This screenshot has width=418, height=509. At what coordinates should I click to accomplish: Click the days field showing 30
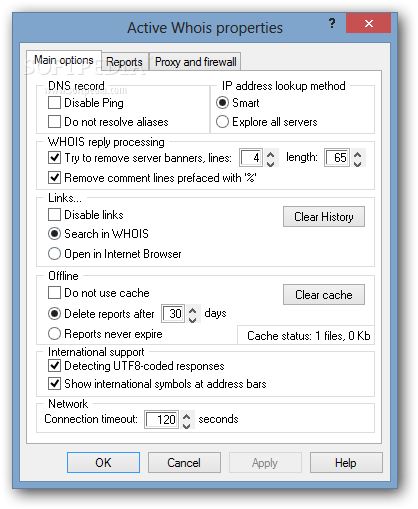[x=173, y=314]
